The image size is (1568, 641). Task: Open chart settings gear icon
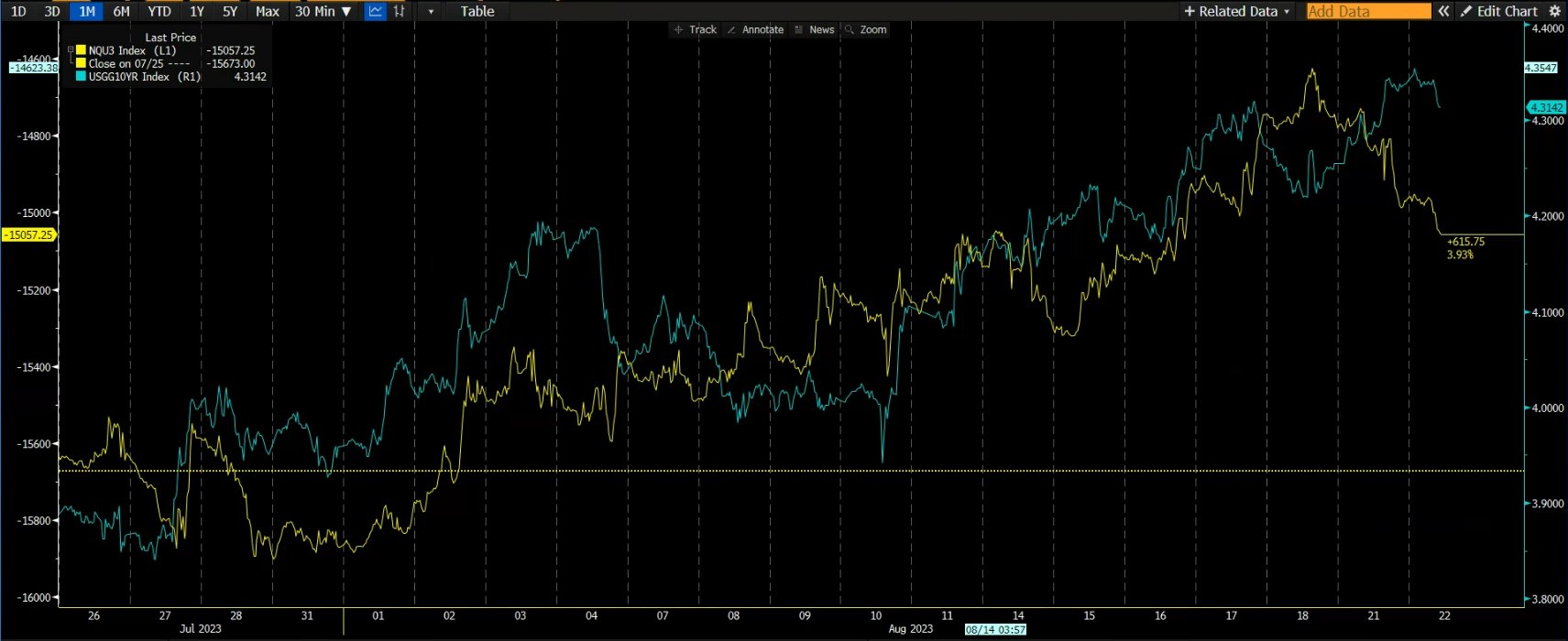click(x=1554, y=11)
